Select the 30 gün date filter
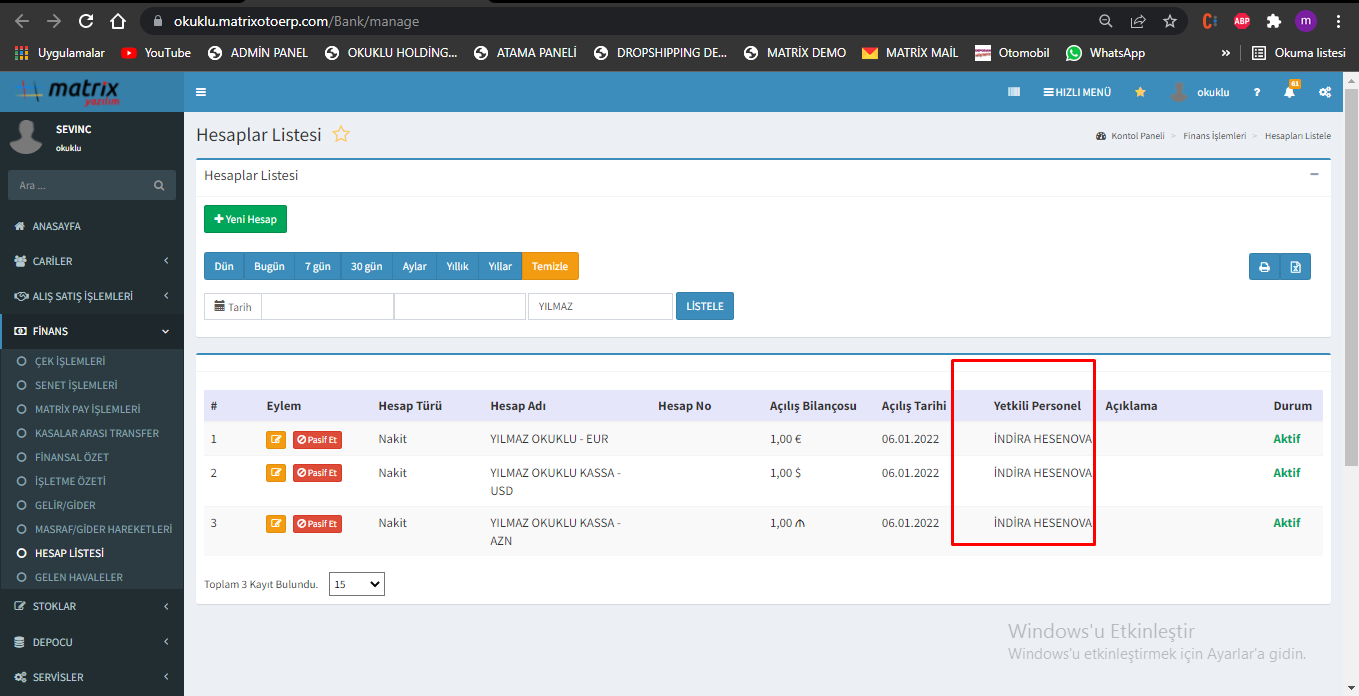Image resolution: width=1359 pixels, height=696 pixels. pos(366,266)
